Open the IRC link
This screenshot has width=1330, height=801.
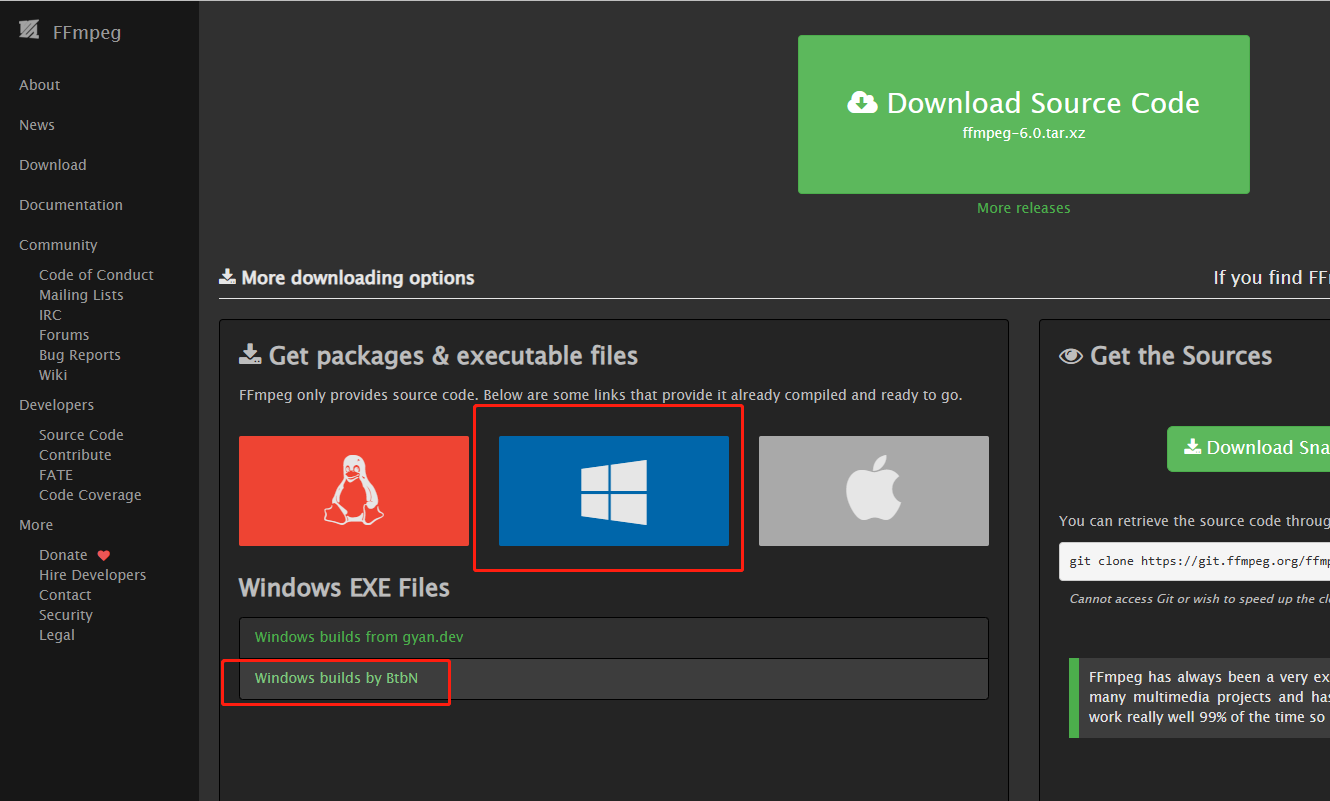(50, 315)
